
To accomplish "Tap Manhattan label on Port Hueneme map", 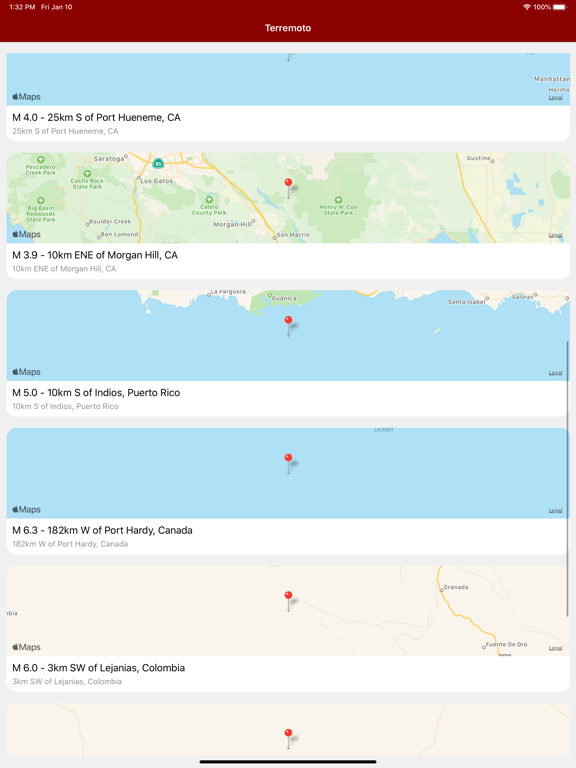I will pyautogui.click(x=552, y=79).
